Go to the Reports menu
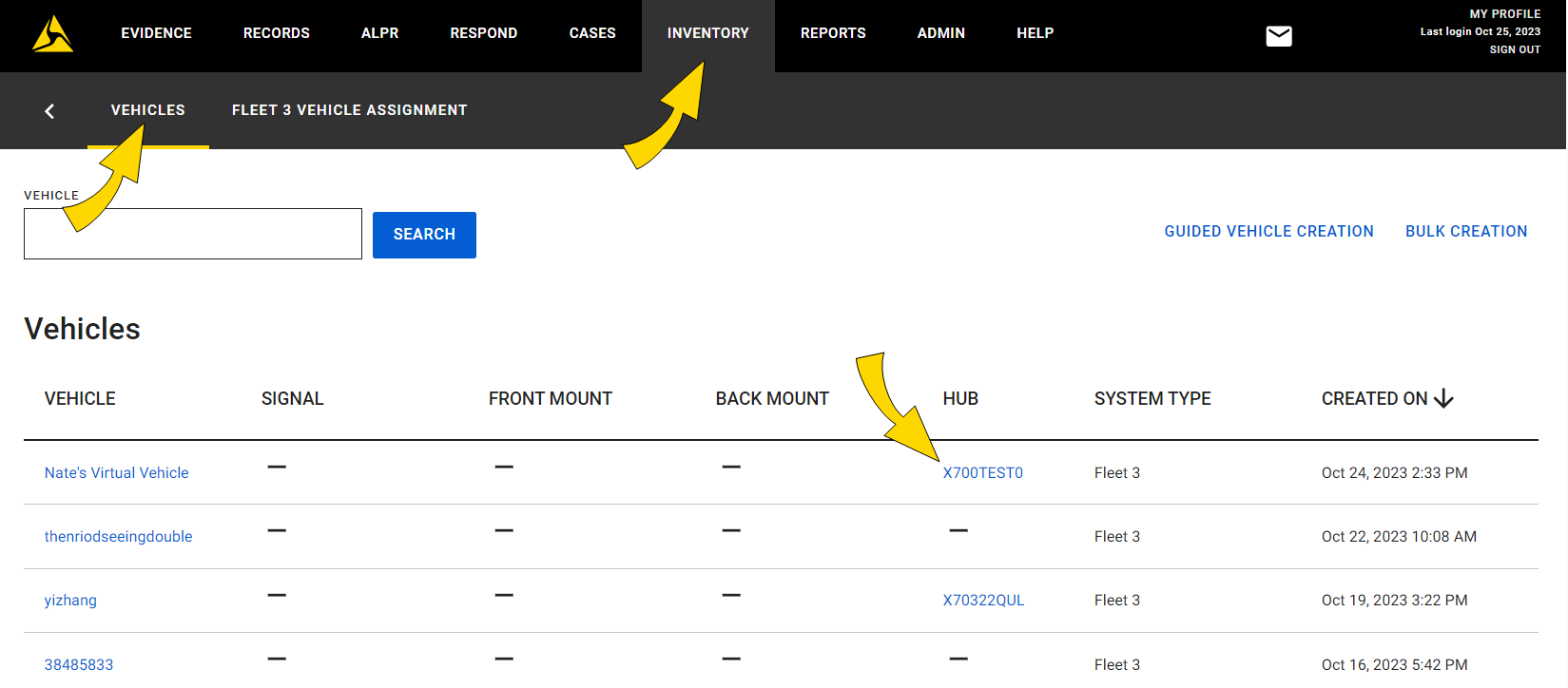The width and height of the screenshot is (1568, 688). click(x=833, y=33)
